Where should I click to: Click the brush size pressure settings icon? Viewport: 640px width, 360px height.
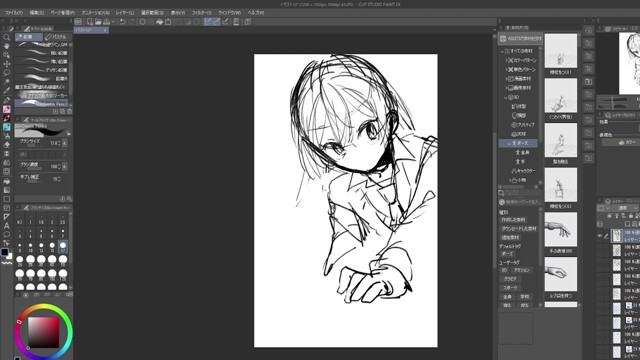(x=64, y=143)
